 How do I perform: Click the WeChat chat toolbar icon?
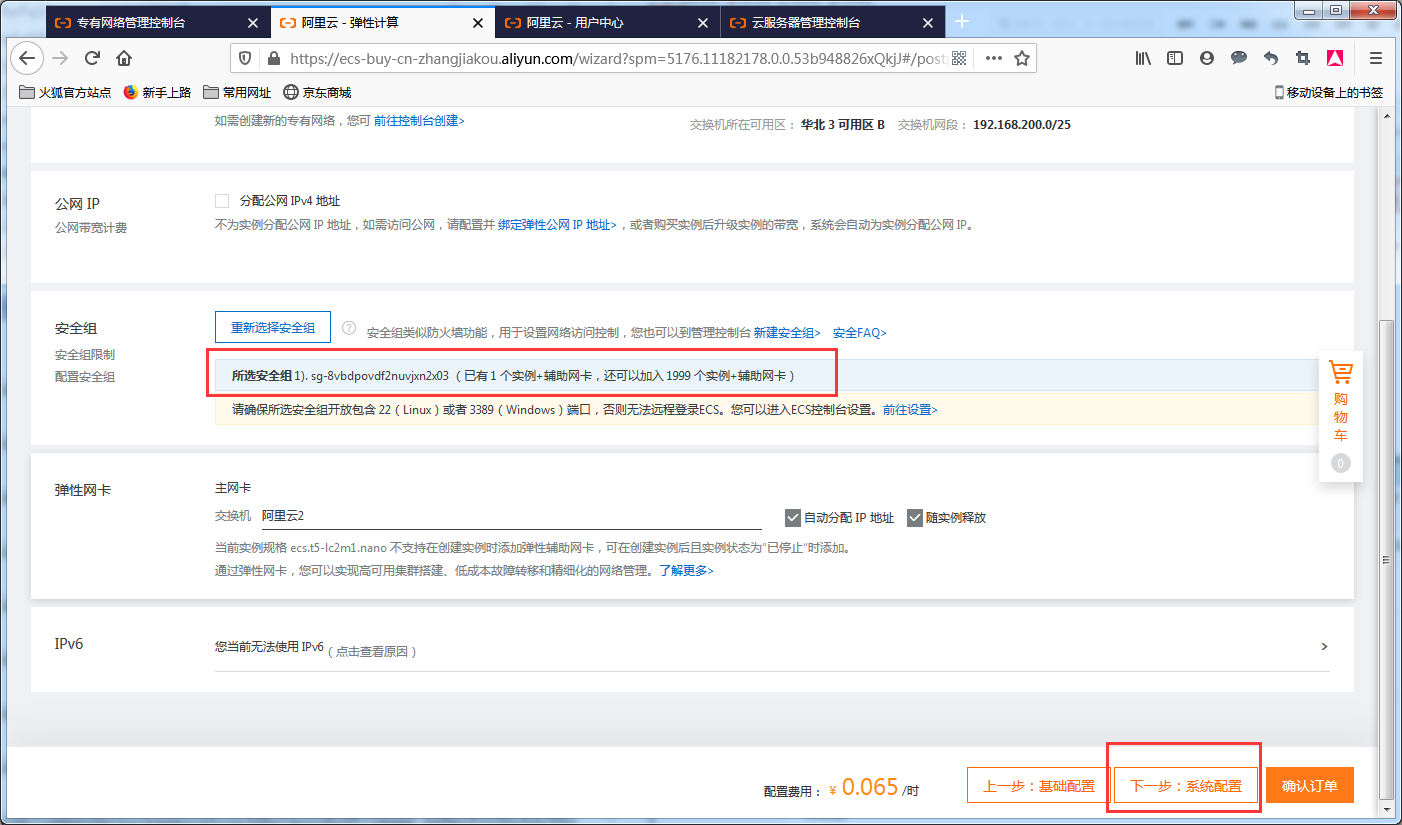click(1239, 58)
